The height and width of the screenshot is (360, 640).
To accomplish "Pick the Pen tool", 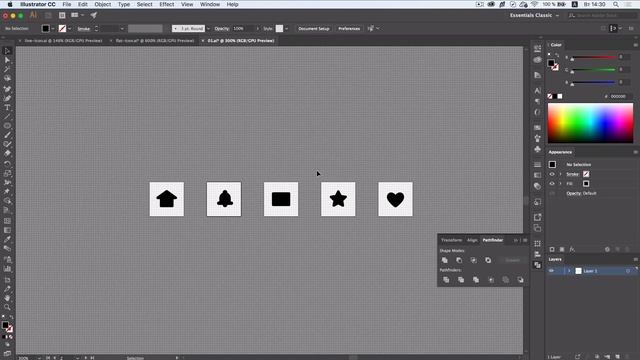I will click(x=7, y=89).
